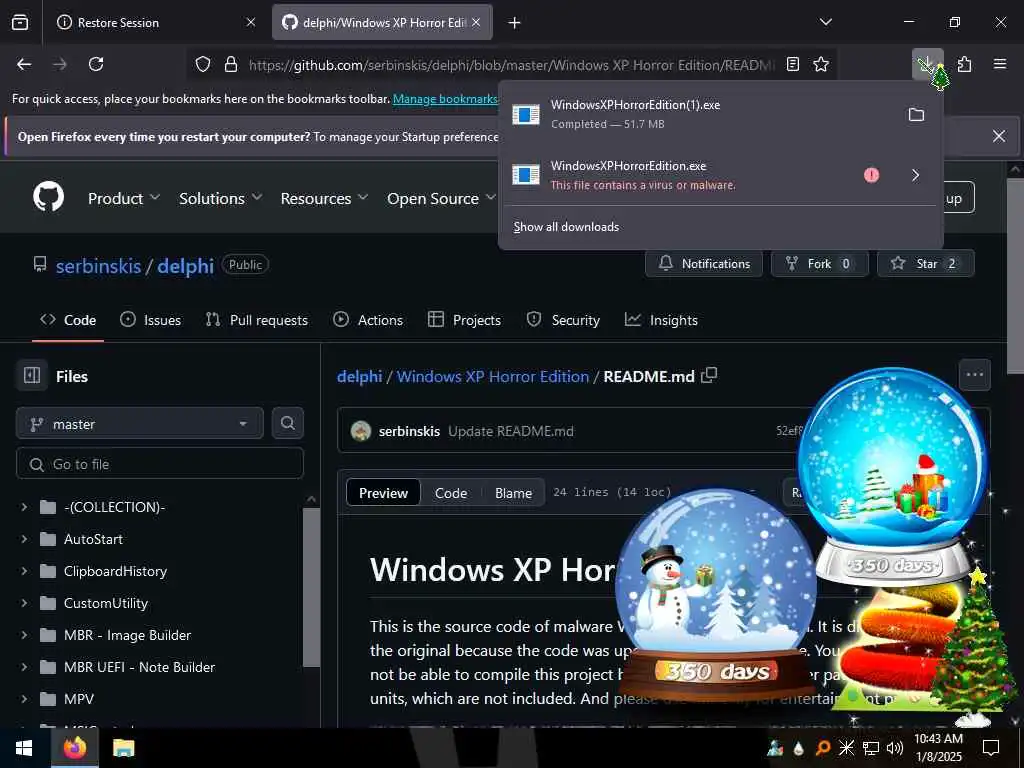Expand the MPV folder chevron
The height and width of the screenshot is (768, 1024).
[24, 699]
